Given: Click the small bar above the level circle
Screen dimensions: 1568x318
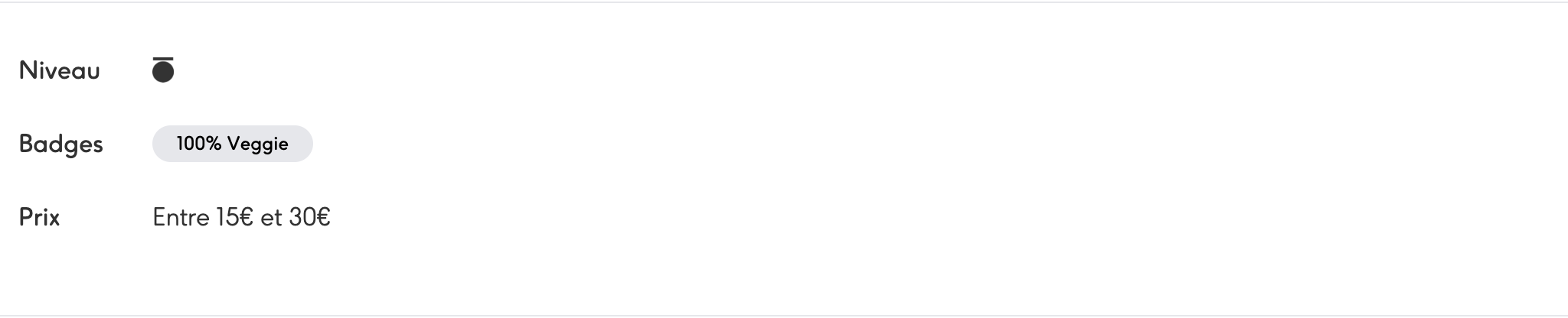Looking at the screenshot, I should tap(163, 57).
